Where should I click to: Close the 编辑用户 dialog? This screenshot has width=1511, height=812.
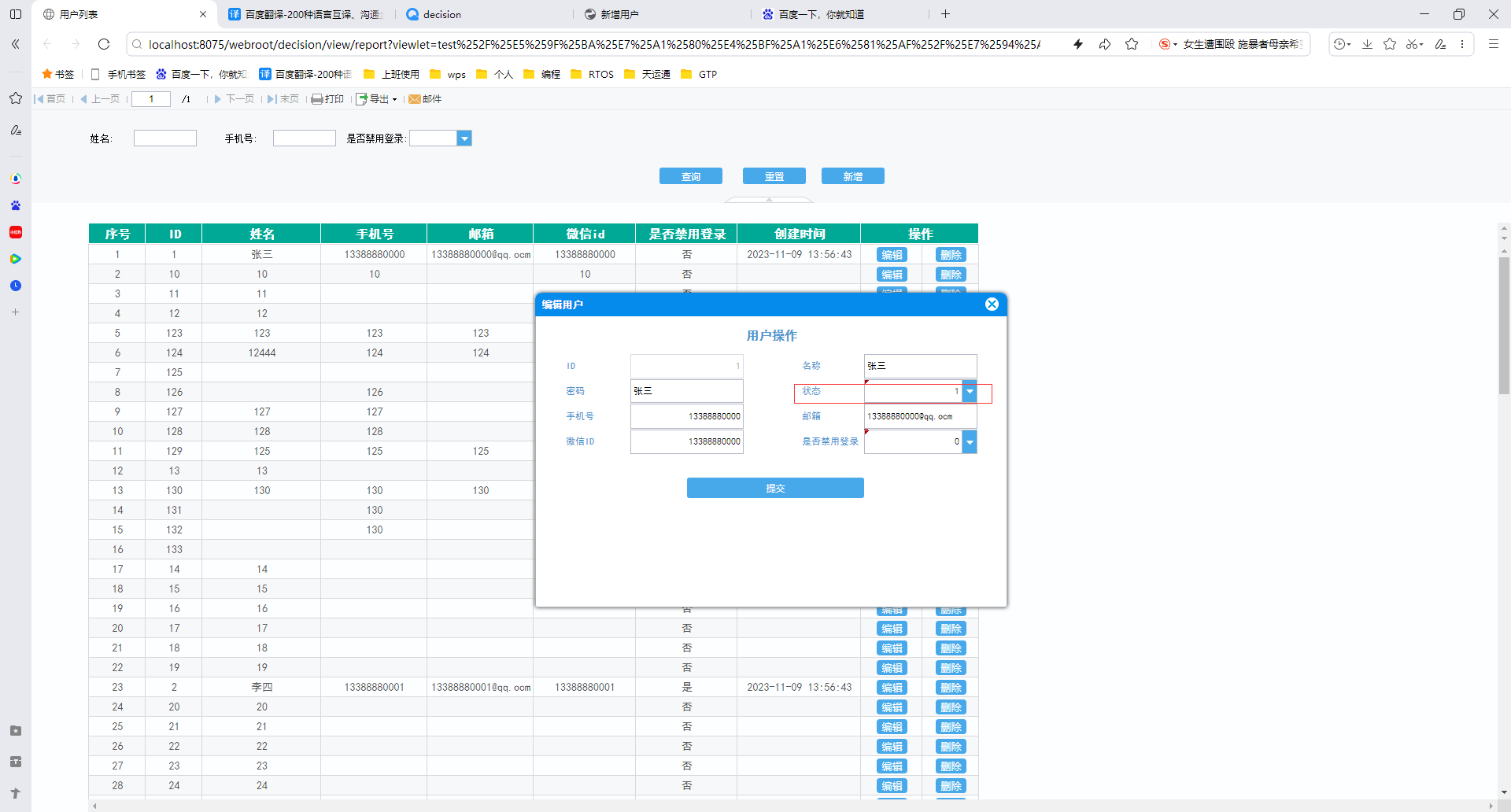992,304
